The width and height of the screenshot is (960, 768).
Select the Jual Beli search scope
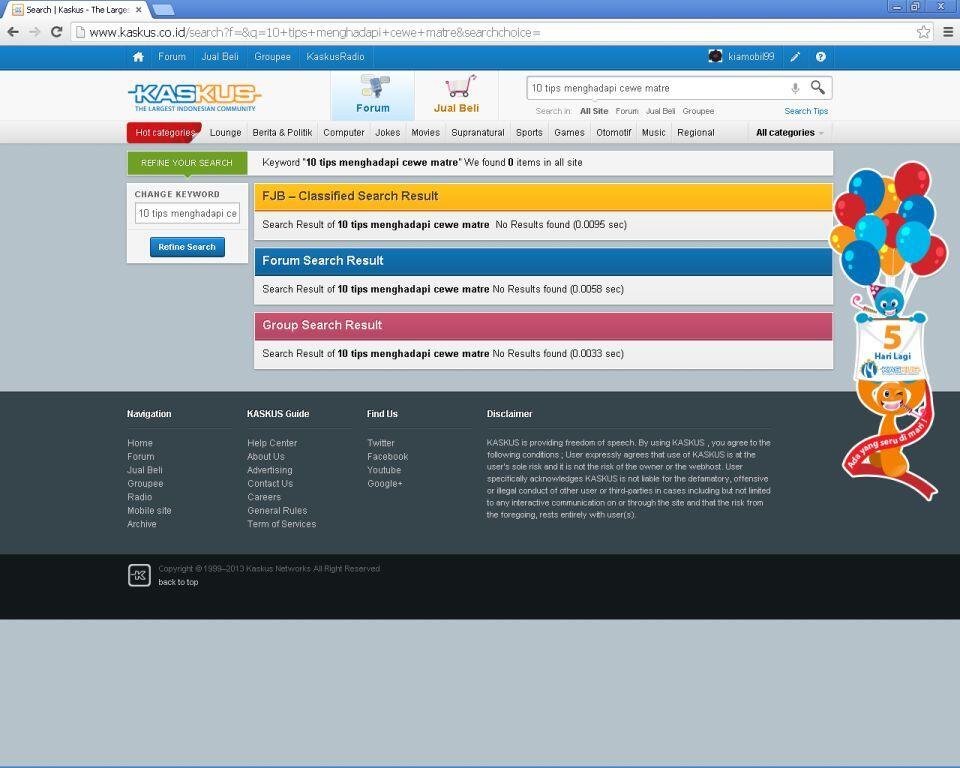coord(661,111)
